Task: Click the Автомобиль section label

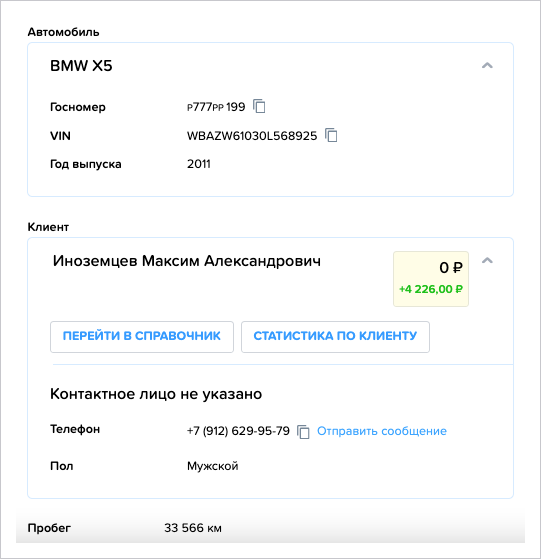Action: 63,32
